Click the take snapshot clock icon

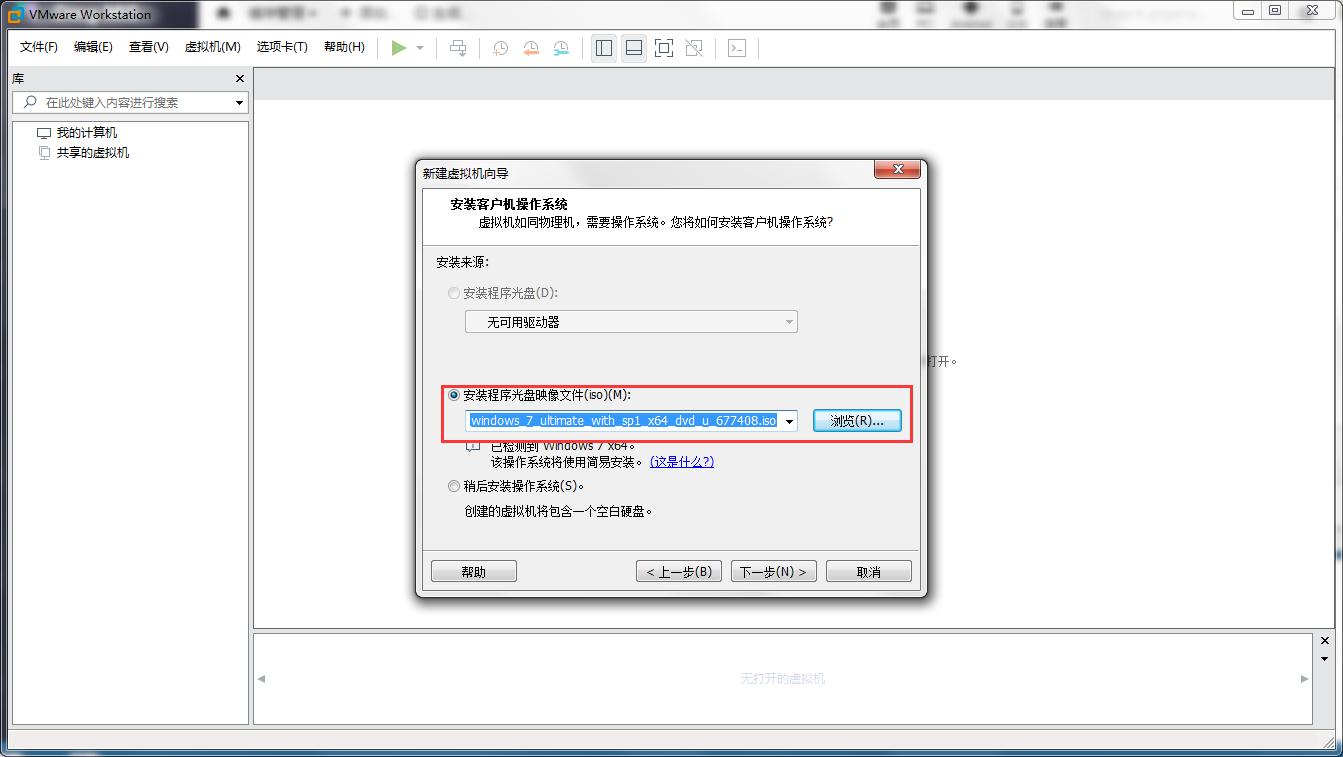[x=500, y=48]
